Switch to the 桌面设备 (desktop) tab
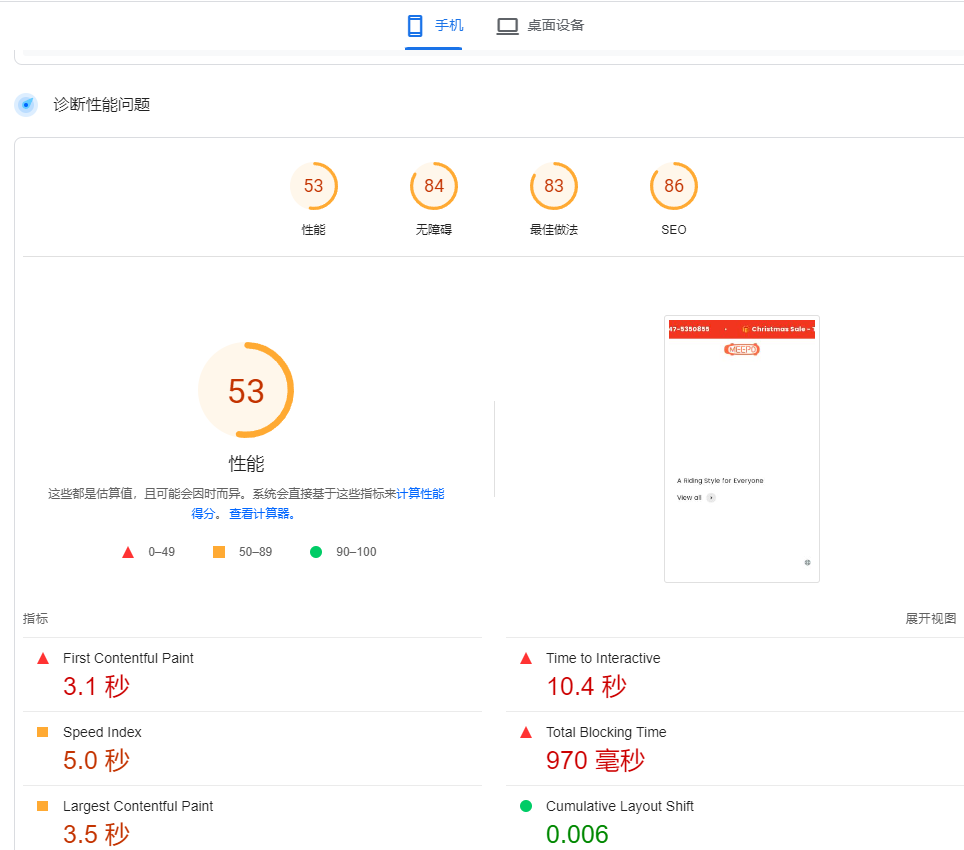This screenshot has height=850, width=964. coord(541,26)
